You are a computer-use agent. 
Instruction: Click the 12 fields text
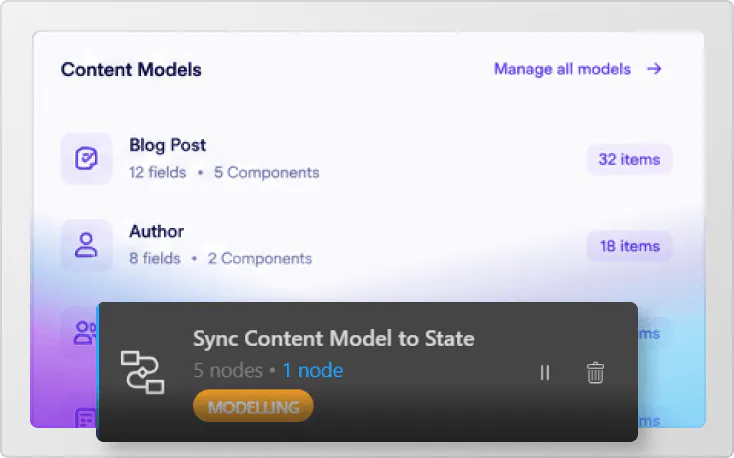click(x=158, y=172)
